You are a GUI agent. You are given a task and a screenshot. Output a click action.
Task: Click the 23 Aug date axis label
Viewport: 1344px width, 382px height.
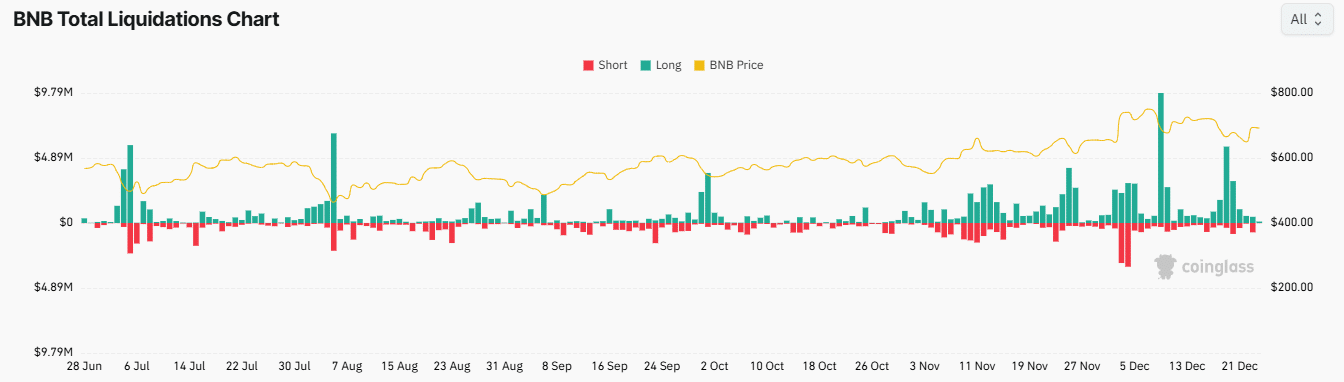coord(453,366)
